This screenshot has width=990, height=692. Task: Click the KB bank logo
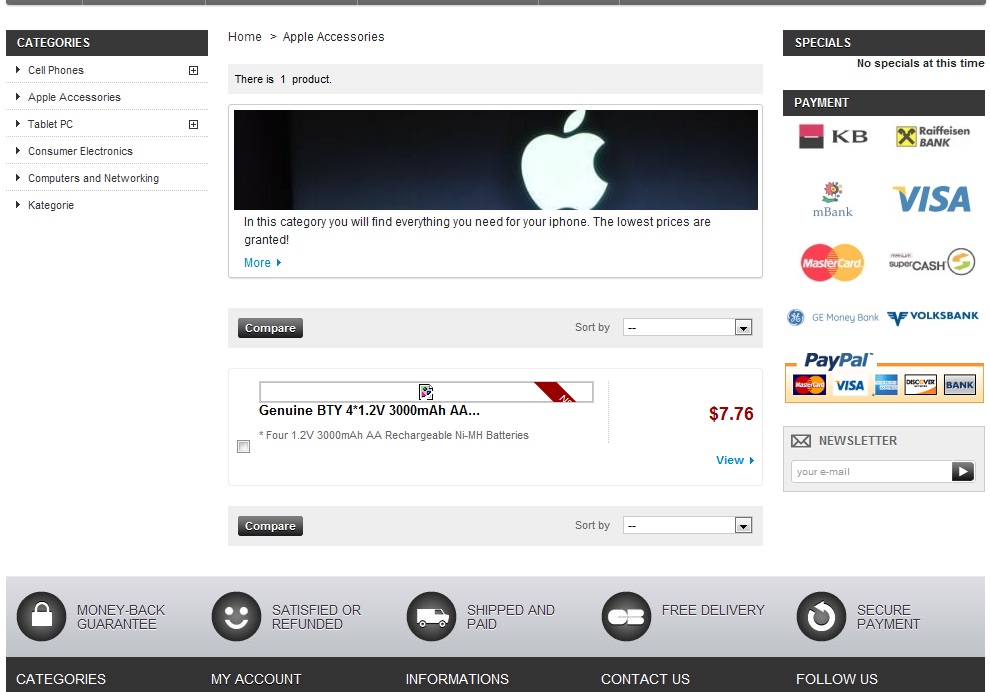833,136
